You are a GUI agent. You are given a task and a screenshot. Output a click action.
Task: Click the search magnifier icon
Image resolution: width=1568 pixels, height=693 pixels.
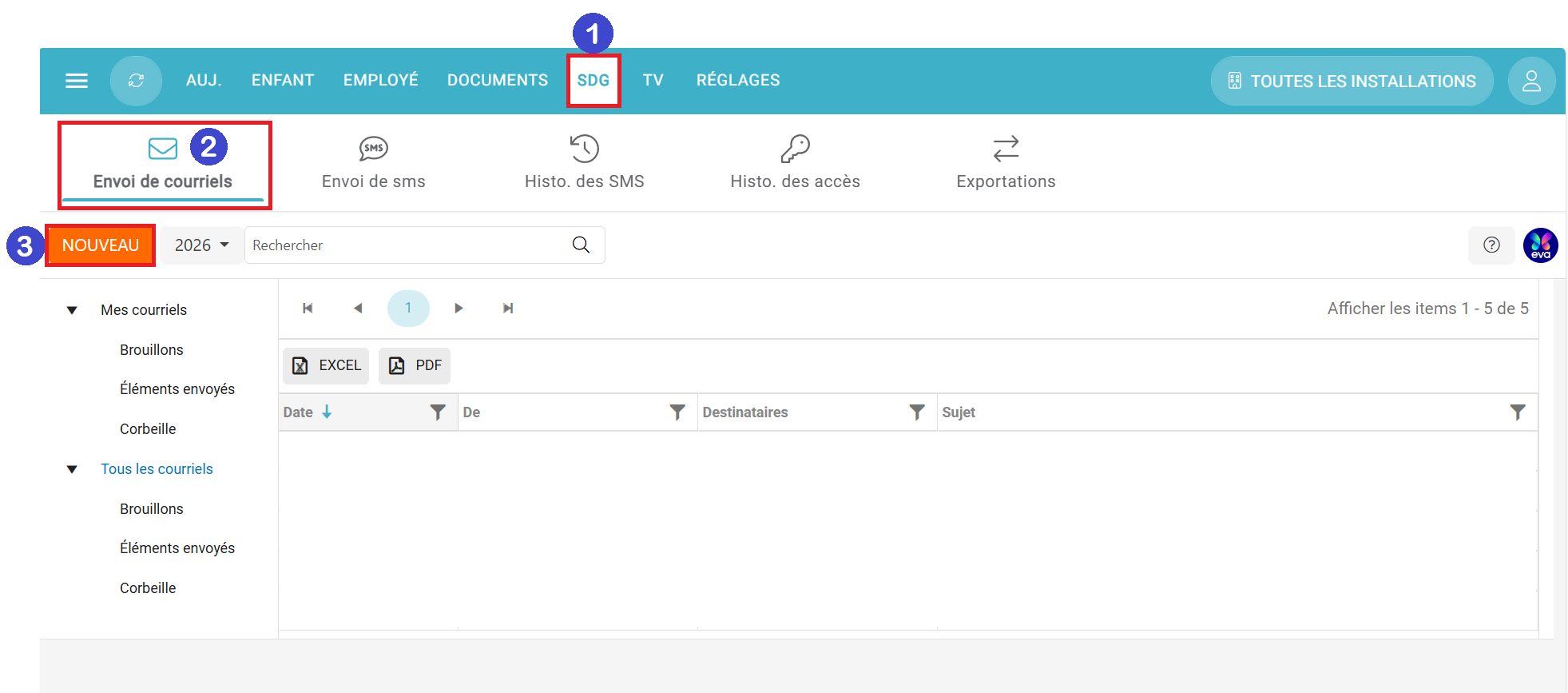pyautogui.click(x=581, y=245)
